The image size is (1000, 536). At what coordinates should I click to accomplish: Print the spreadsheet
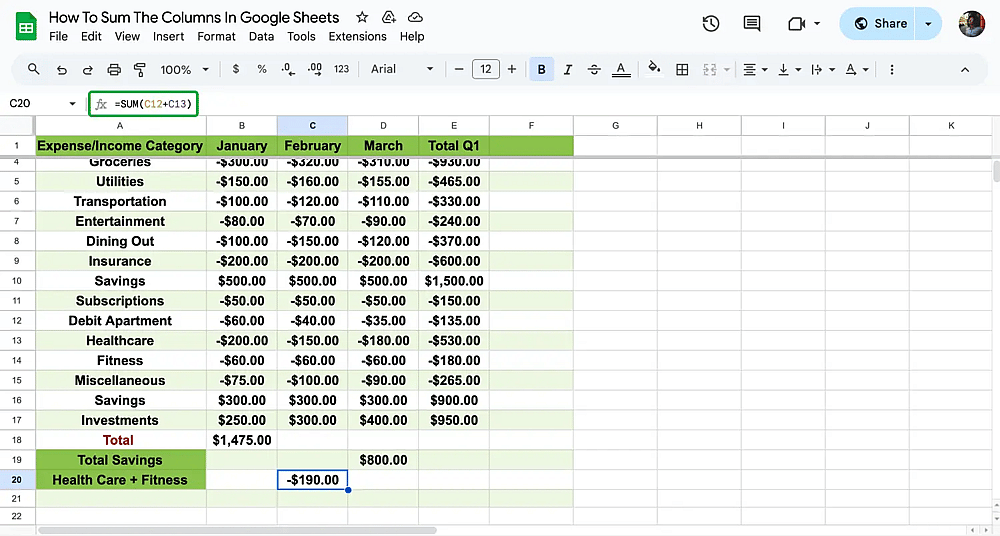(114, 70)
